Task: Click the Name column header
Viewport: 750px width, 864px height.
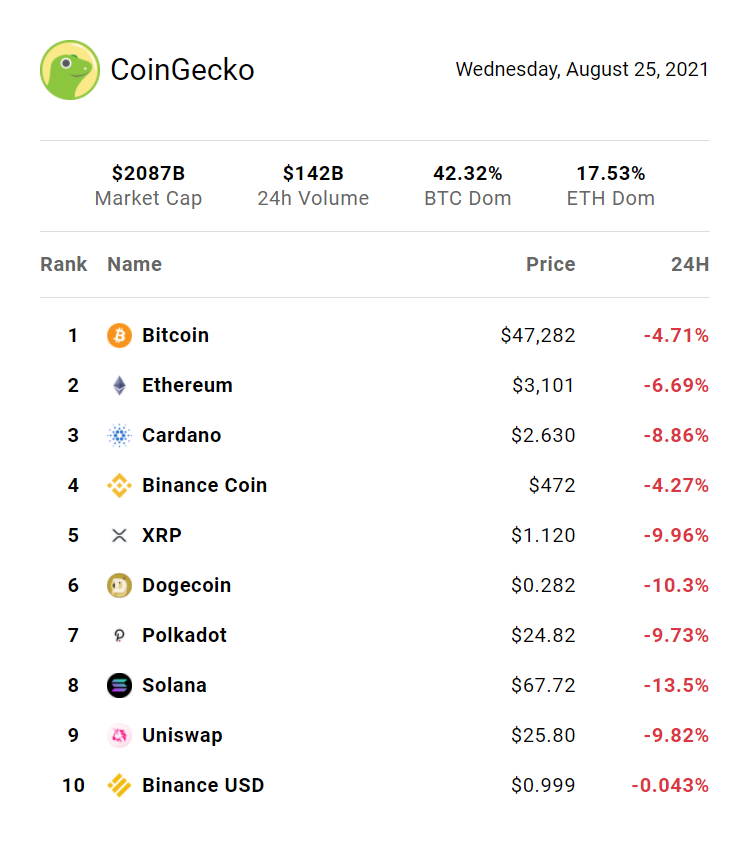Action: click(134, 265)
